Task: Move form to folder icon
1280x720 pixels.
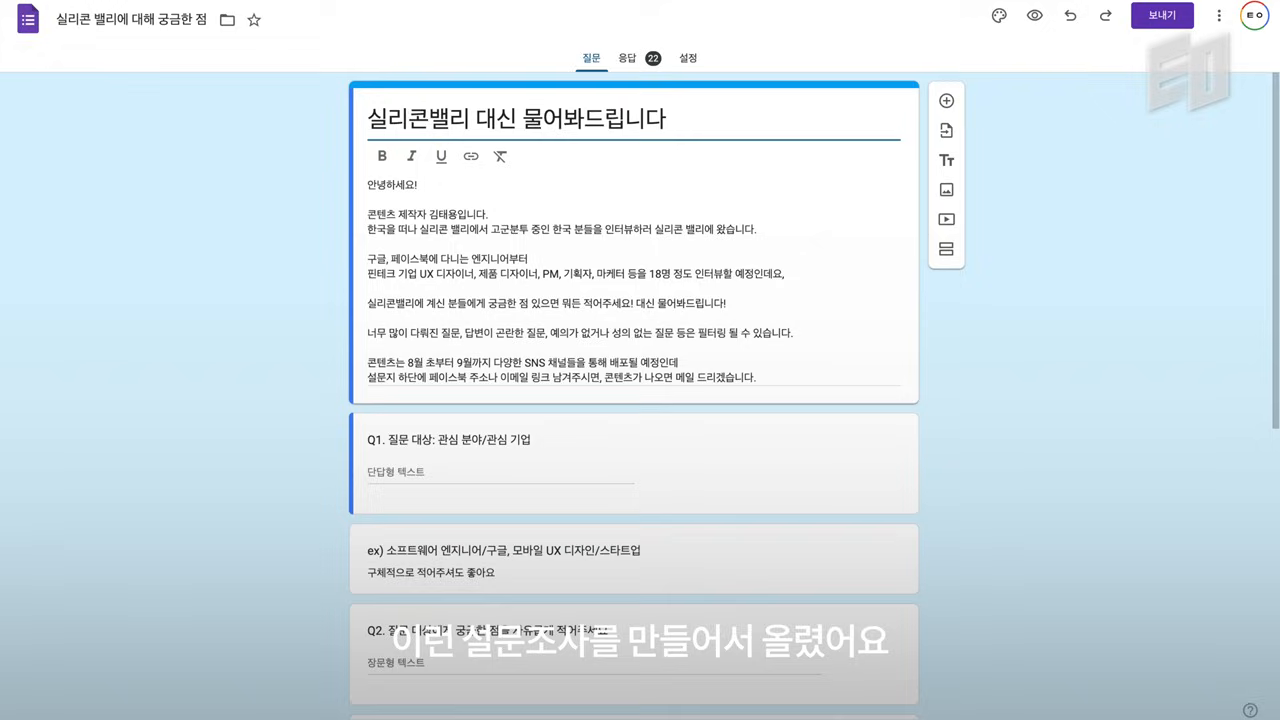Action: pyautogui.click(x=227, y=20)
